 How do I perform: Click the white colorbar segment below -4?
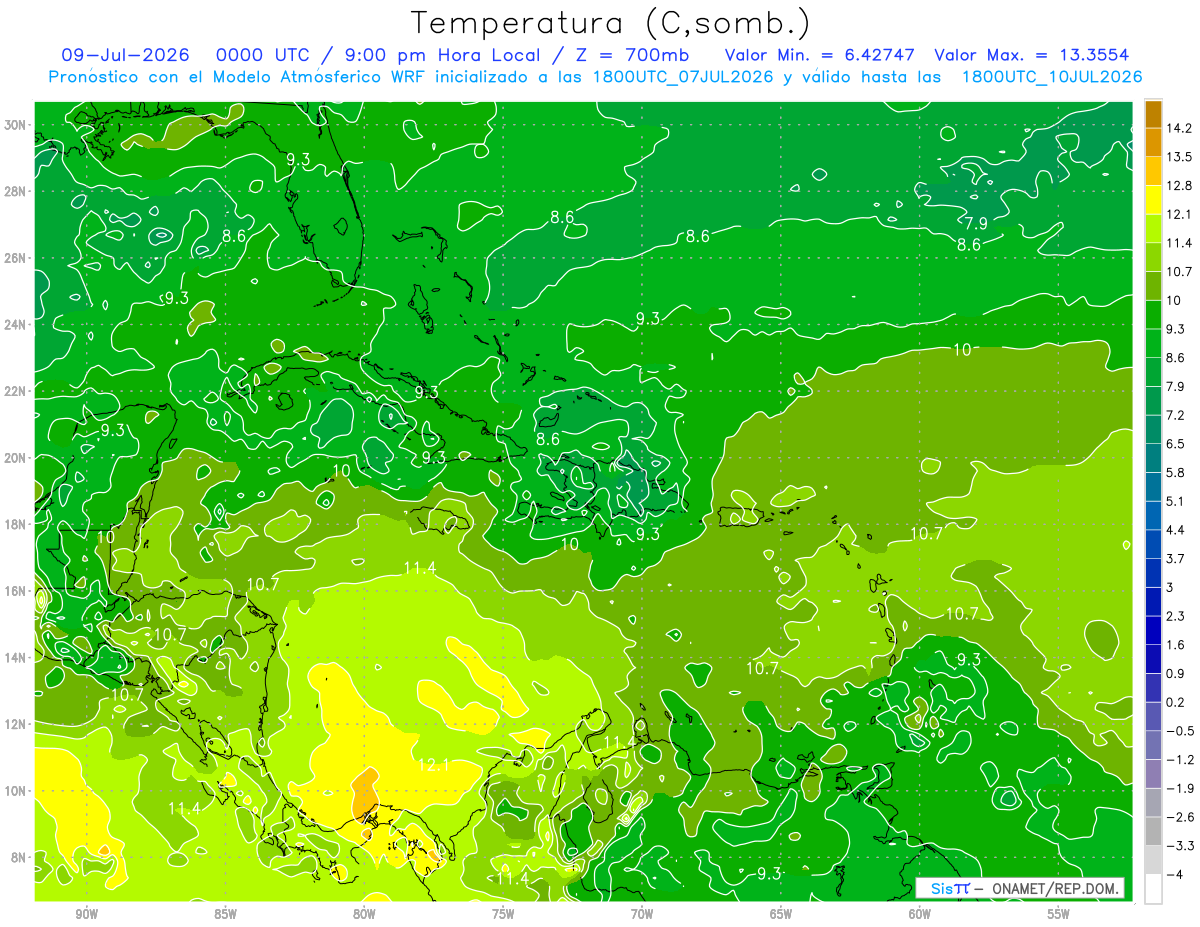(x=1153, y=889)
